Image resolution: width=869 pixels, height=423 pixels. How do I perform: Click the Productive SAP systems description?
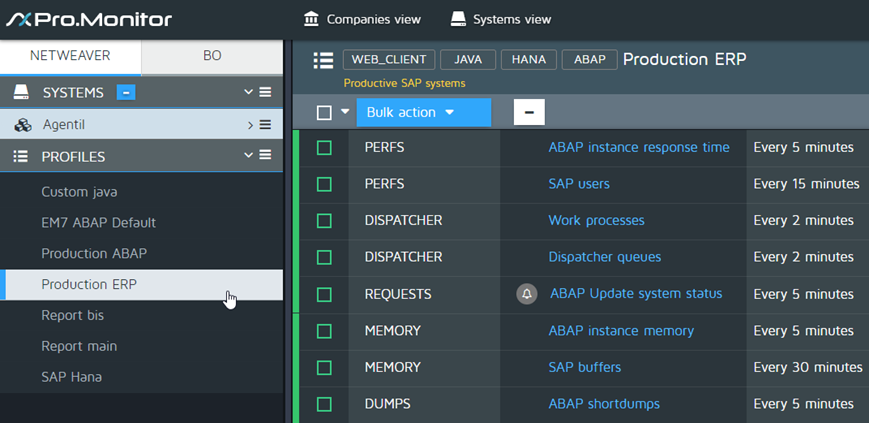click(x=405, y=84)
